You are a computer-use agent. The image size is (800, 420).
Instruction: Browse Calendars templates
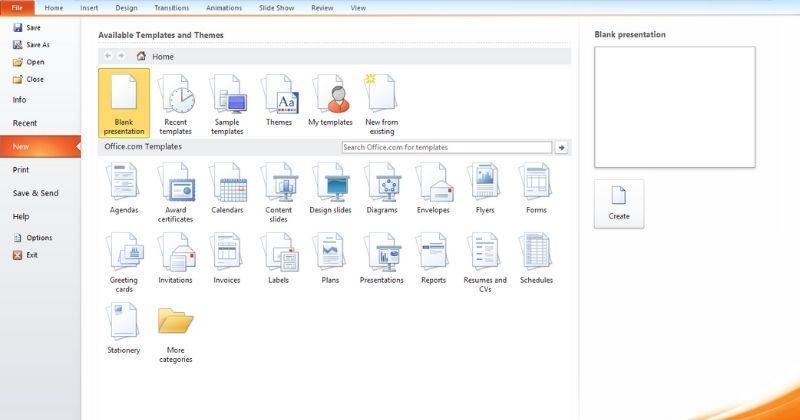[228, 188]
